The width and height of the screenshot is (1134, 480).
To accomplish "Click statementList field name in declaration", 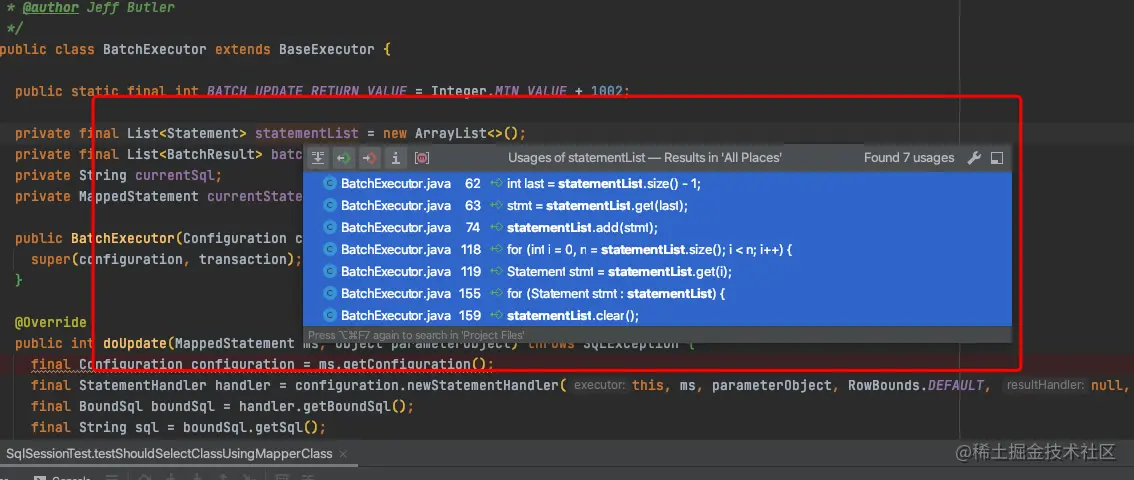I will coord(307,133).
